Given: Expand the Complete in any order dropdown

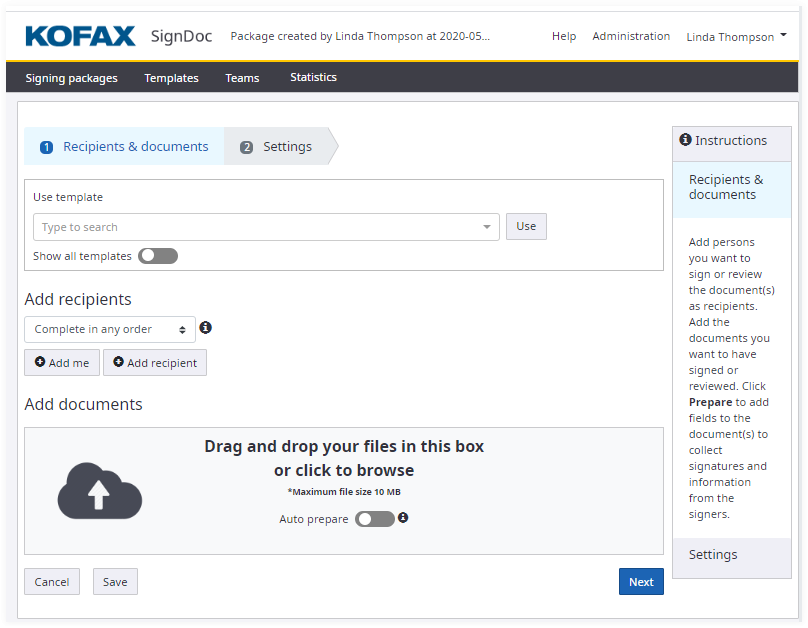Looking at the screenshot, I should point(110,329).
